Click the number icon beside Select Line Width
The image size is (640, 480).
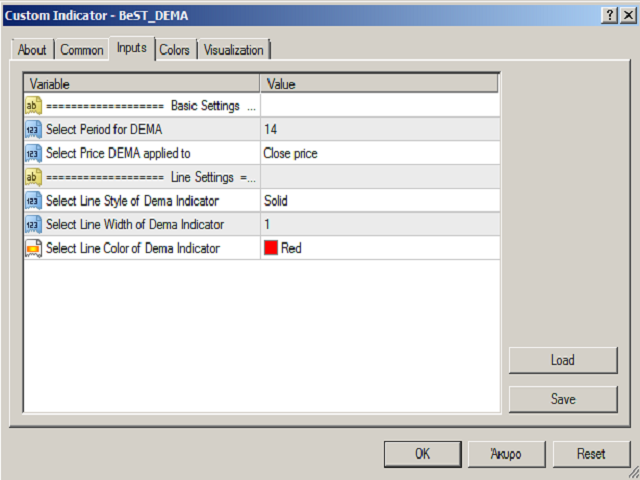tap(33, 224)
